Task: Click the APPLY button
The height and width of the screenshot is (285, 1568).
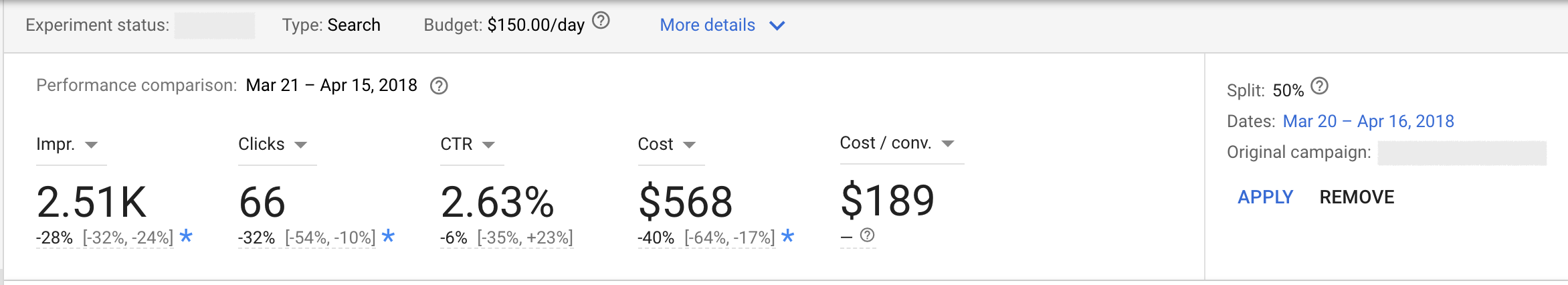Action: (1265, 197)
